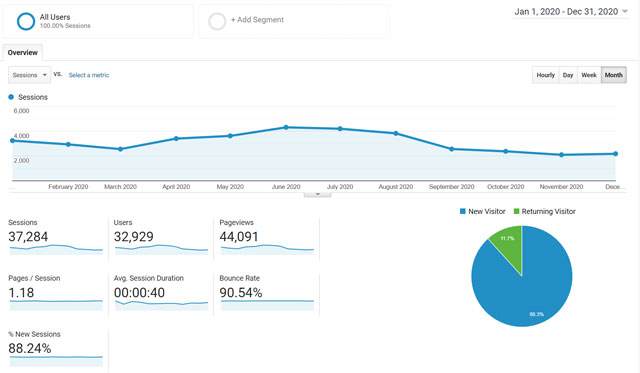Click the November 2020 data point
Screen dimensions: 640x373
(562, 155)
